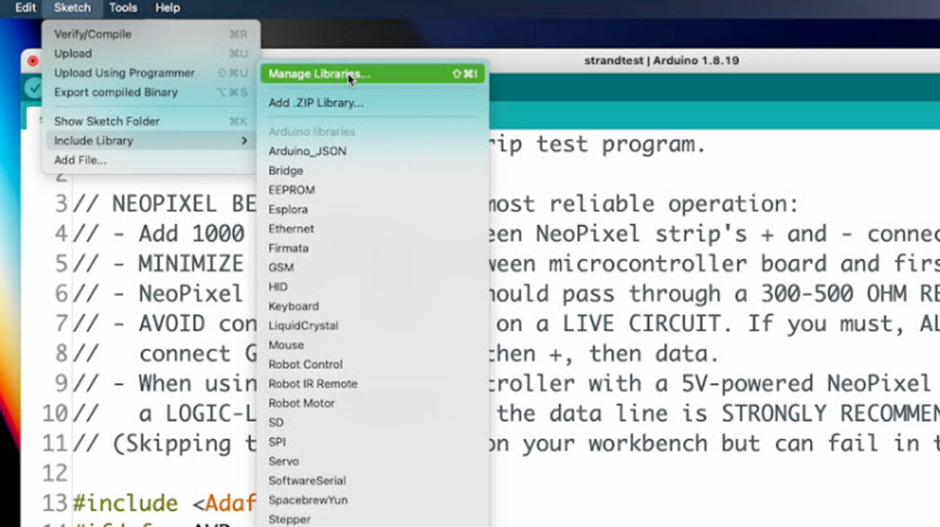Image resolution: width=940 pixels, height=527 pixels.
Task: Include the Bridge library
Action: tap(372, 170)
